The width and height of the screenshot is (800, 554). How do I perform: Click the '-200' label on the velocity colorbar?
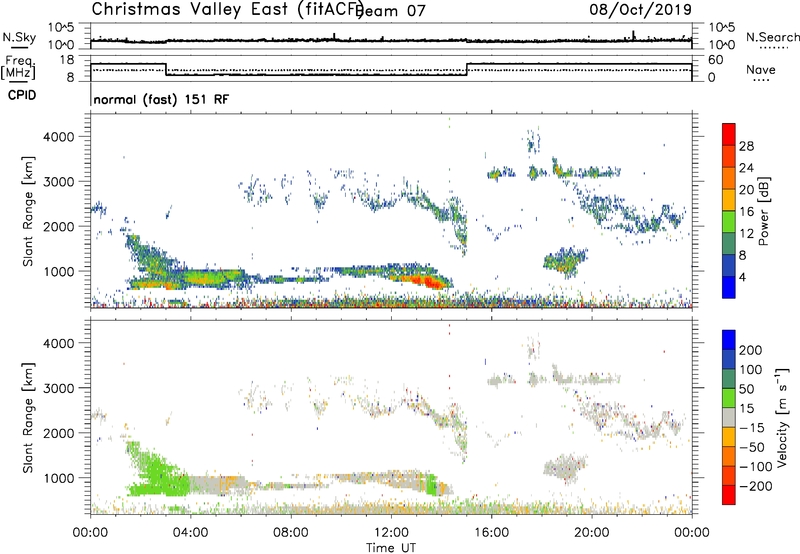756,486
